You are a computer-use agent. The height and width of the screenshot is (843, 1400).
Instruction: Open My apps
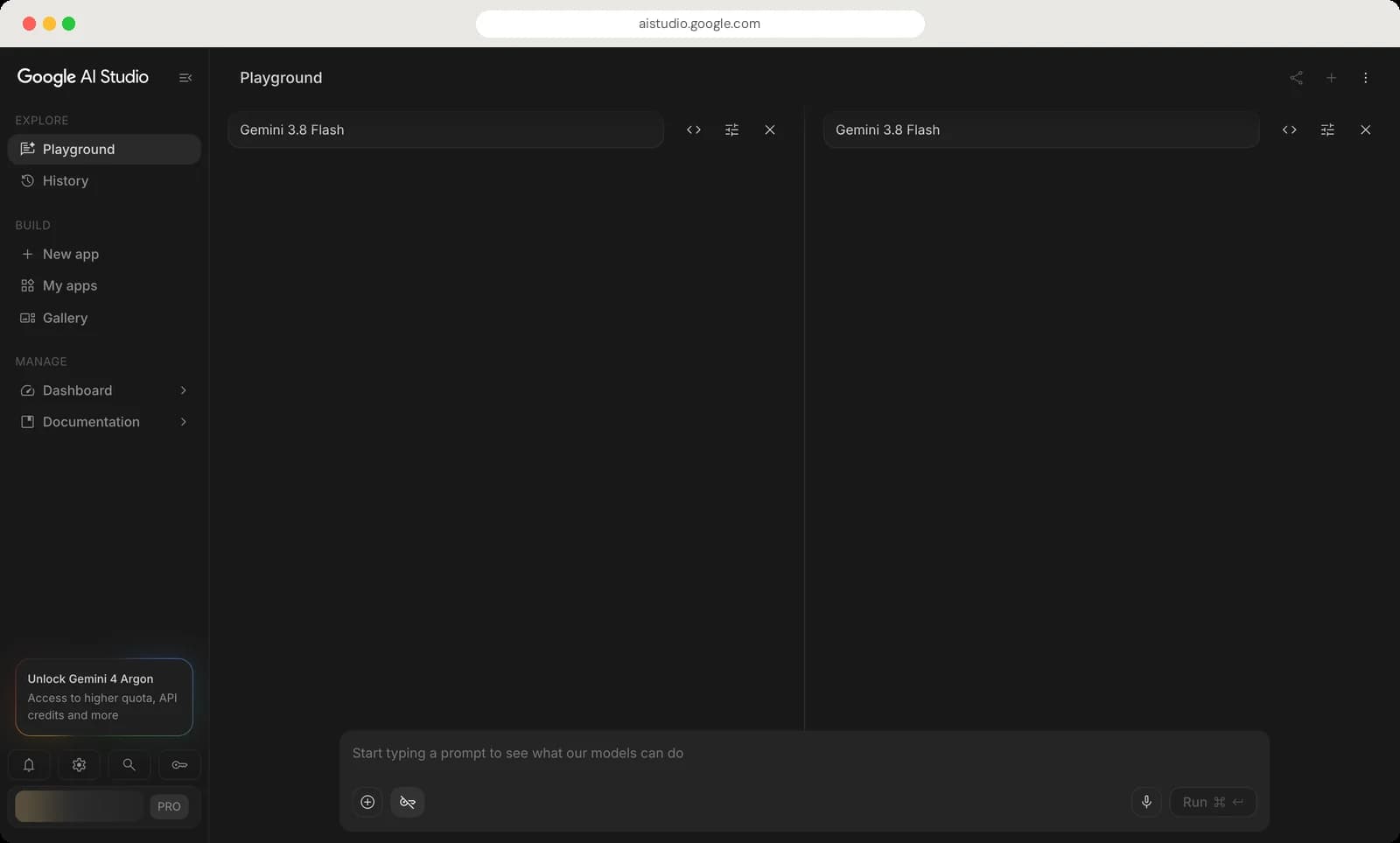(x=104, y=285)
